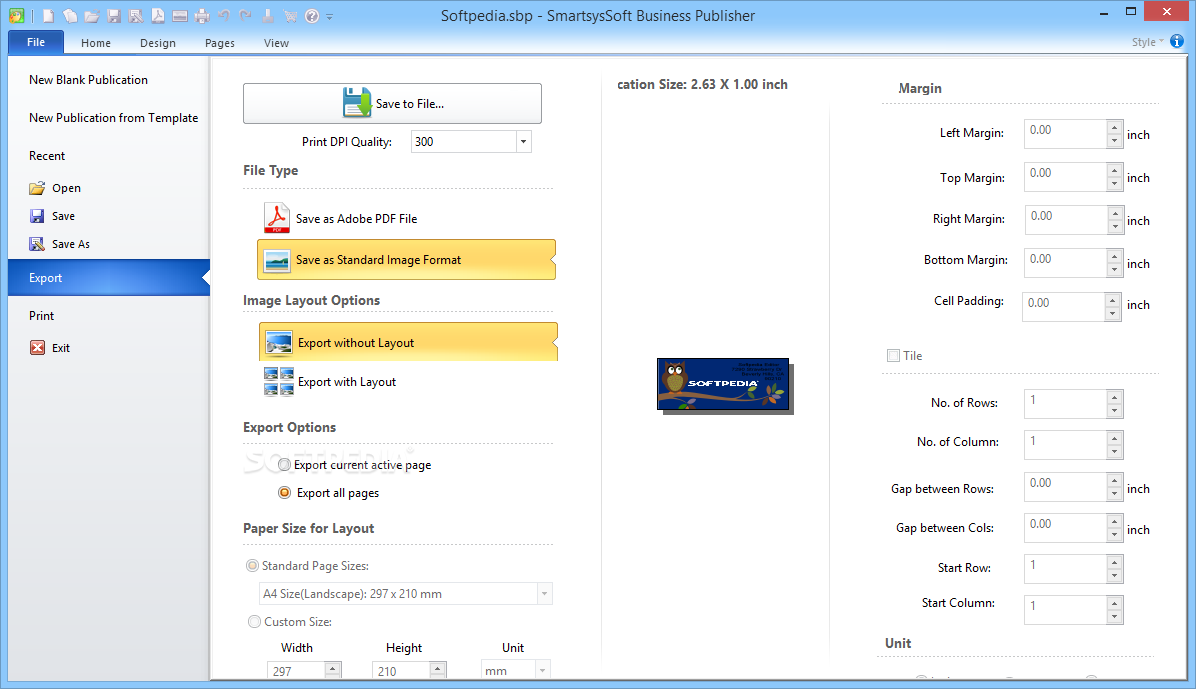Screen dimensions: 1196x689
Task: Click the Save As icon in File sidebar
Action: click(37, 244)
